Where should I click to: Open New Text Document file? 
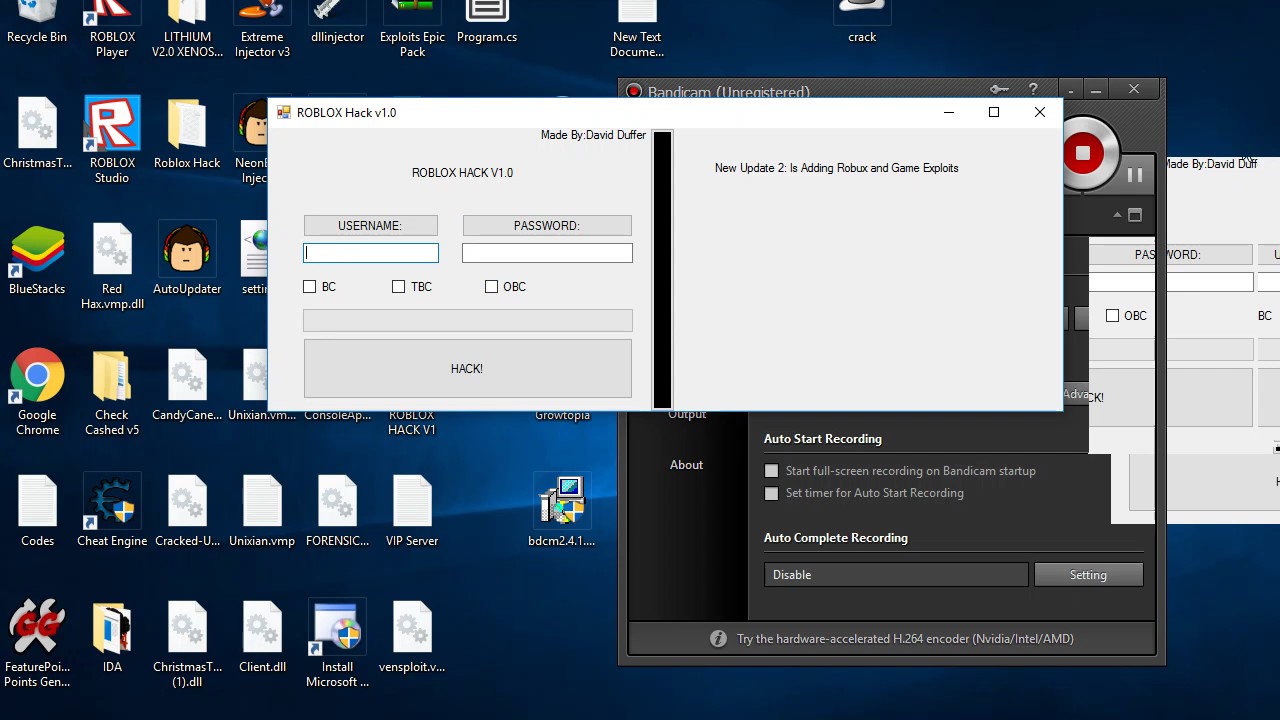637,28
